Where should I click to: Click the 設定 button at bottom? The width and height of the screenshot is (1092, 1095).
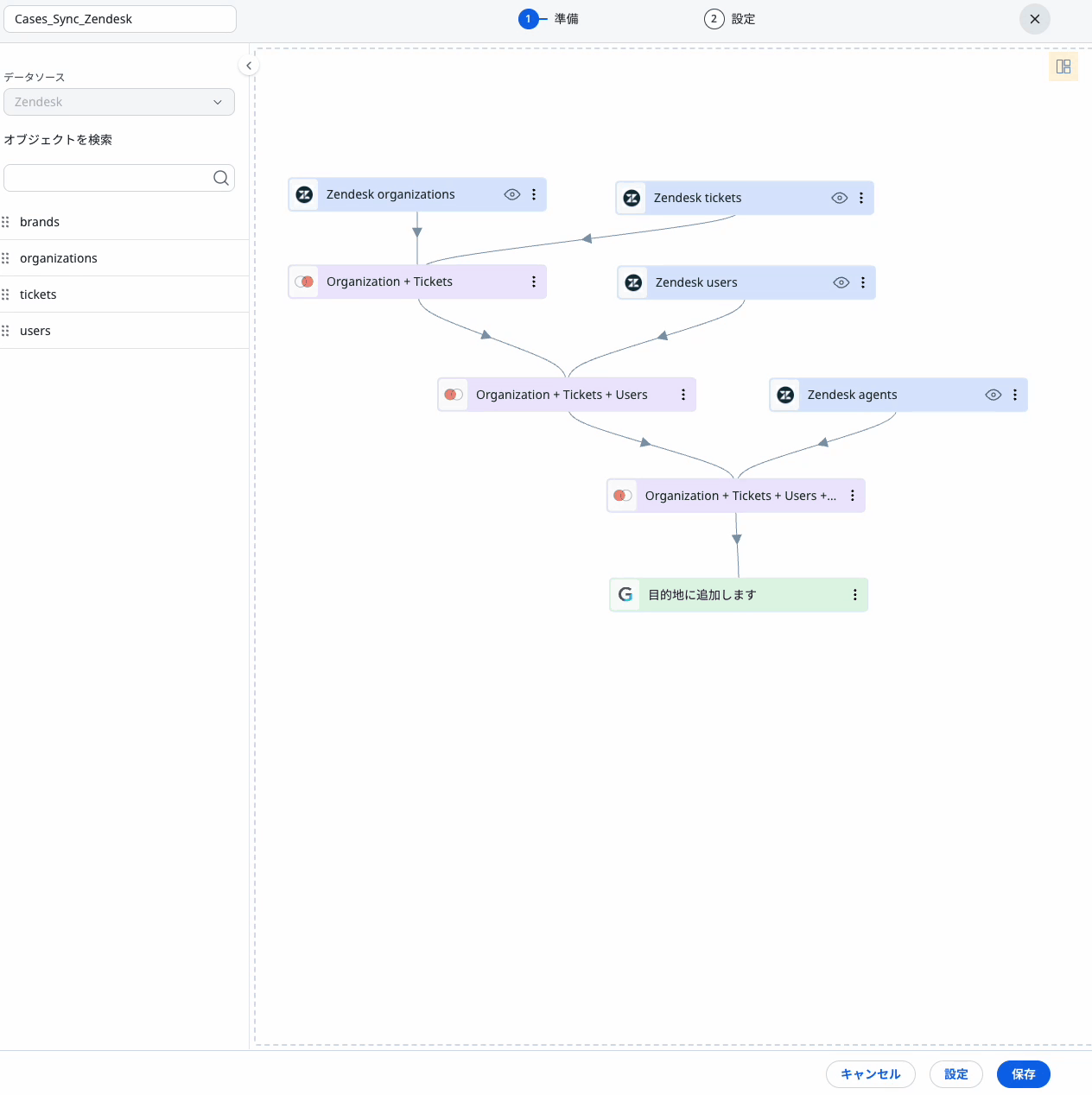pos(956,1074)
